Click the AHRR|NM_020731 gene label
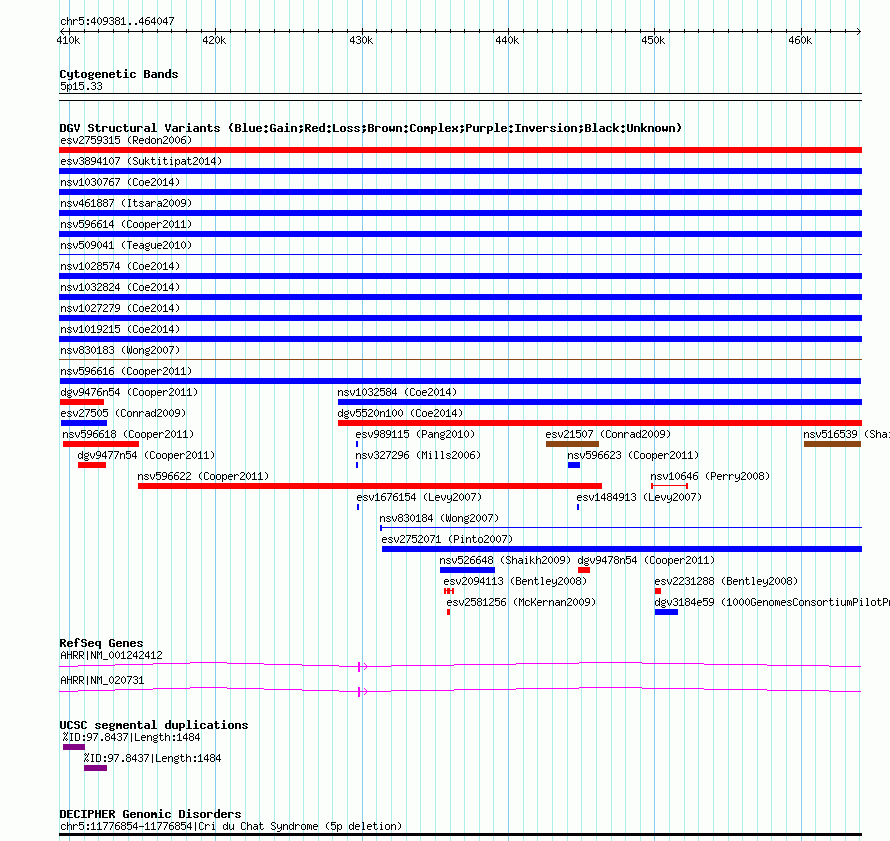The height and width of the screenshot is (841, 890). [x=102, y=680]
